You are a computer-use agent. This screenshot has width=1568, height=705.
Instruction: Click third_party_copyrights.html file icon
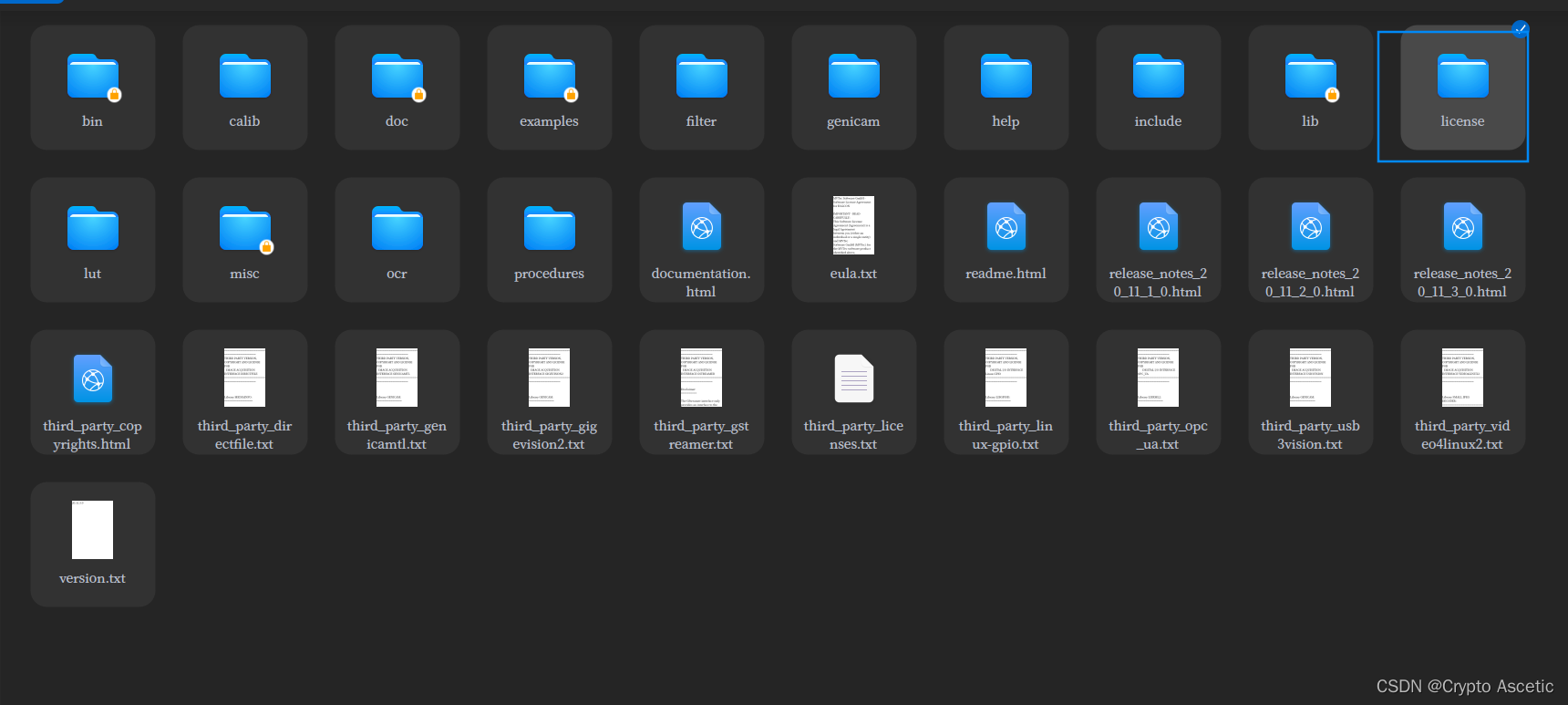point(93,379)
